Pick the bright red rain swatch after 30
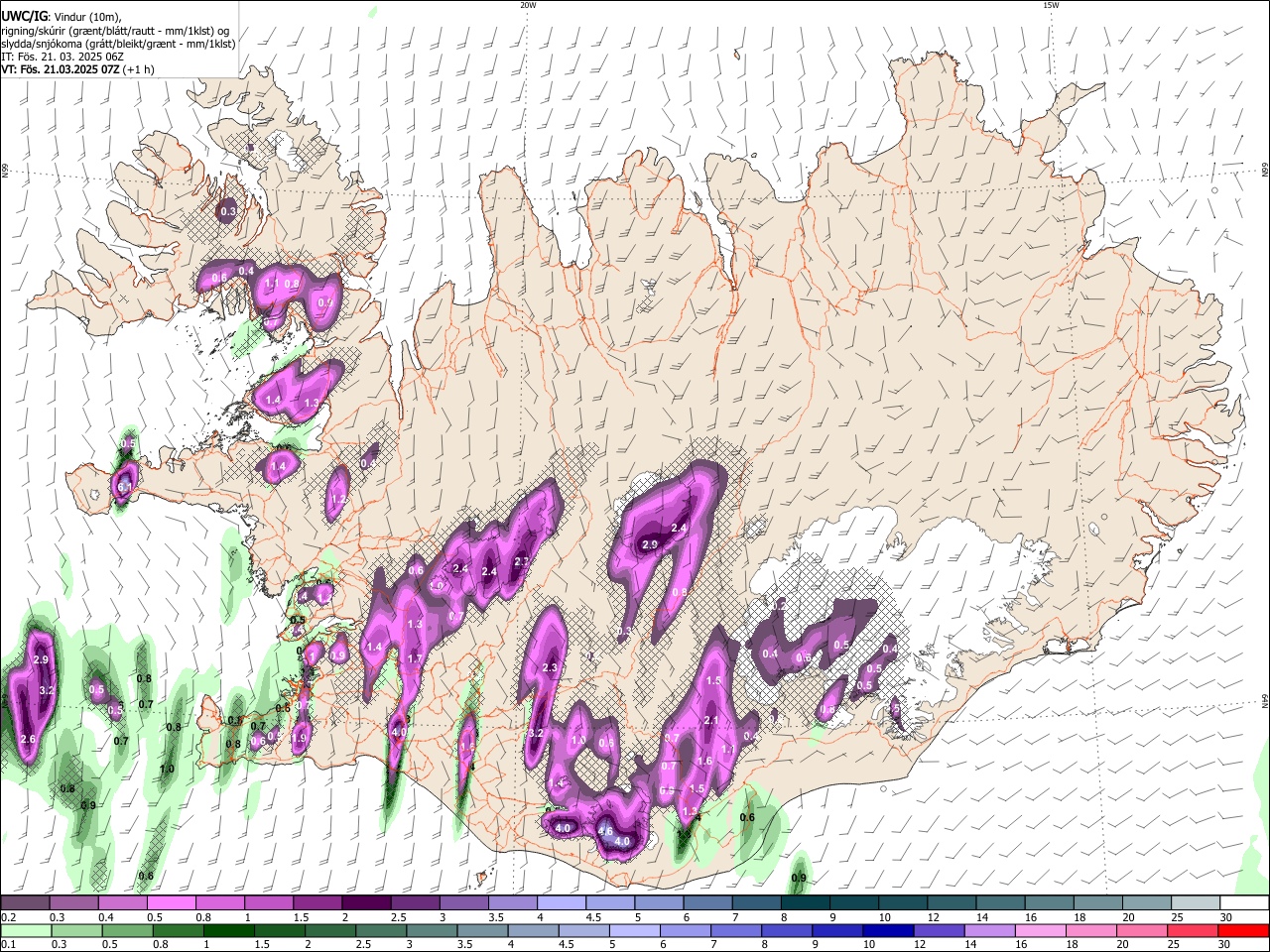Viewport: 1270px width, 952px height. (x=1244, y=931)
